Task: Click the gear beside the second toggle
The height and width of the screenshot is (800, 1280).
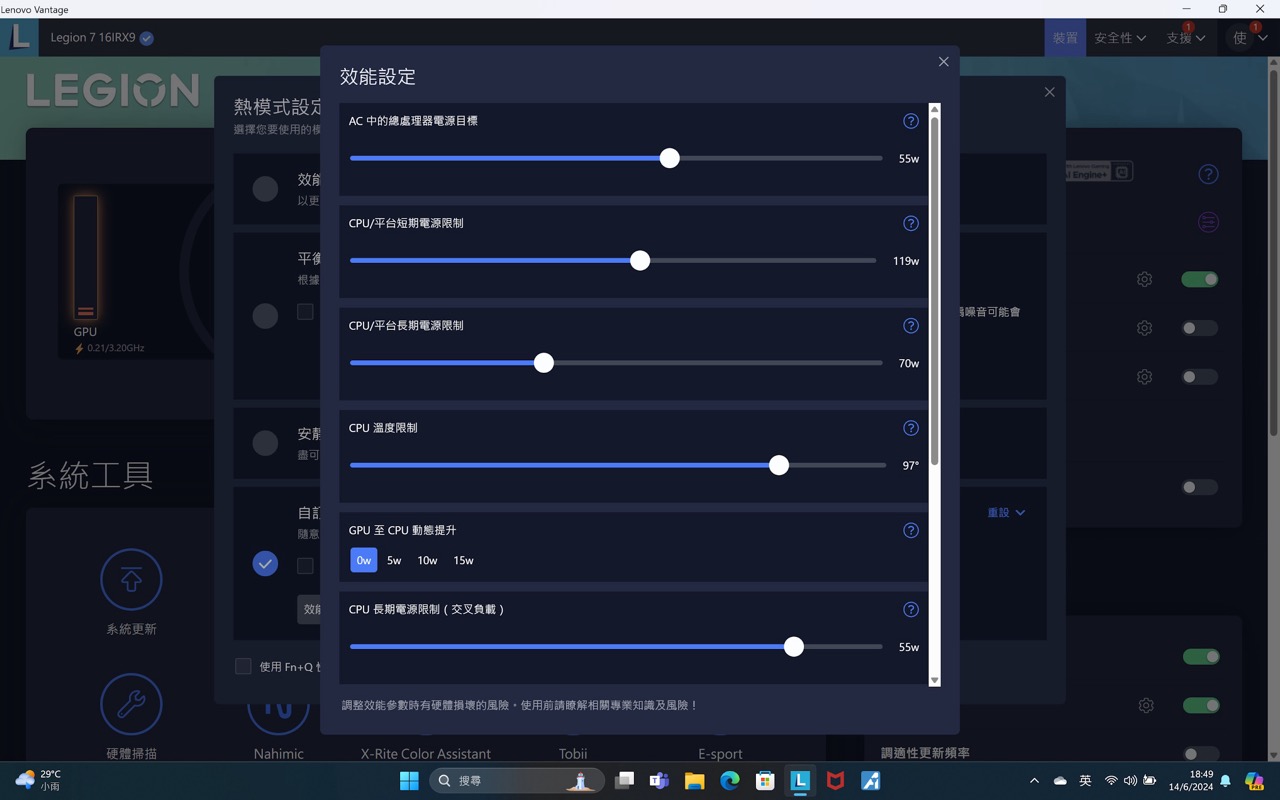Action: click(1144, 328)
